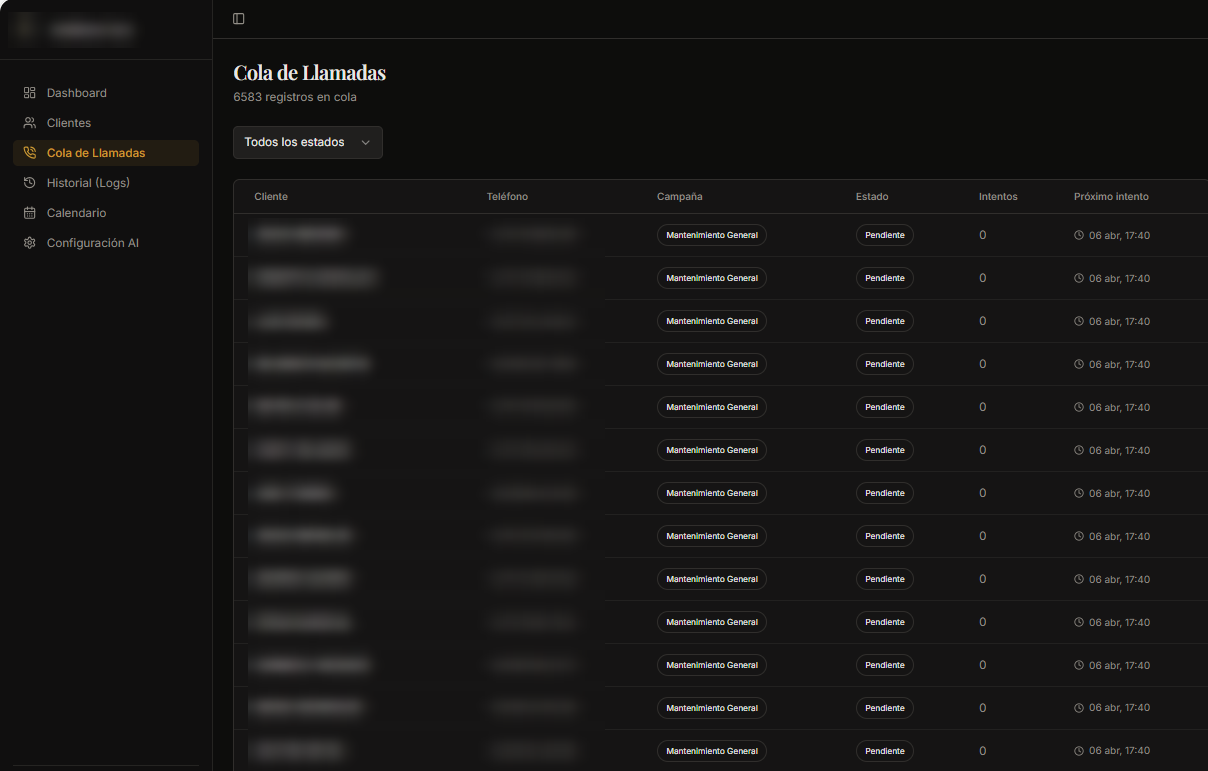Click the Historial (Logs) history clock icon
Image resolution: width=1208 pixels, height=771 pixels.
pos(30,183)
